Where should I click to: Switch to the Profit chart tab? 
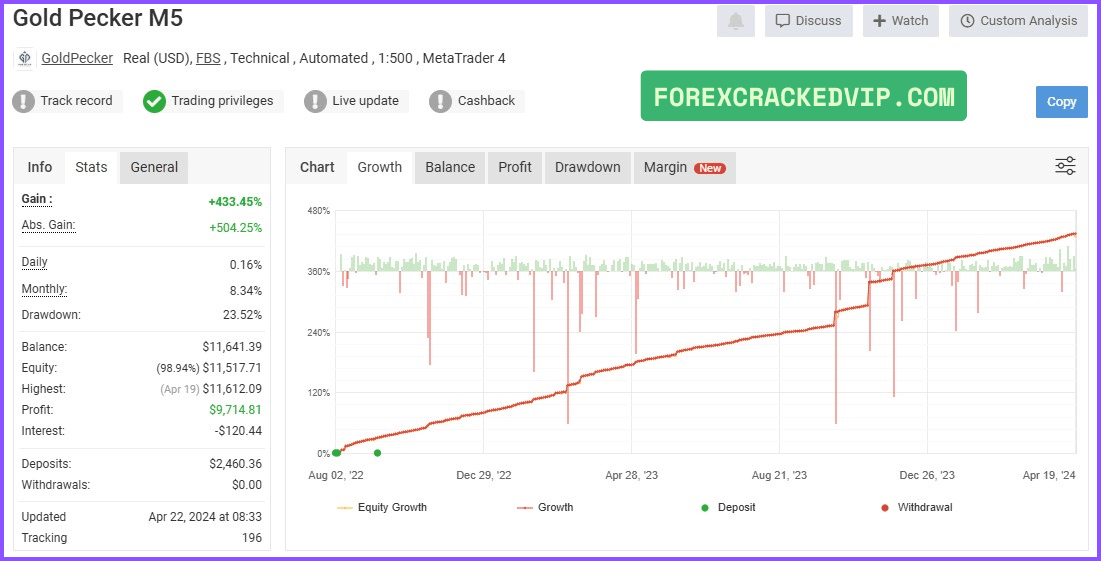tap(515, 167)
